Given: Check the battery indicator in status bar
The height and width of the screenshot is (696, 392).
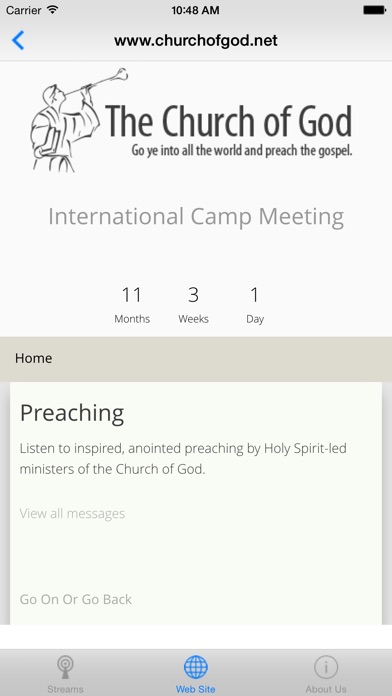Looking at the screenshot, I should 374,10.
